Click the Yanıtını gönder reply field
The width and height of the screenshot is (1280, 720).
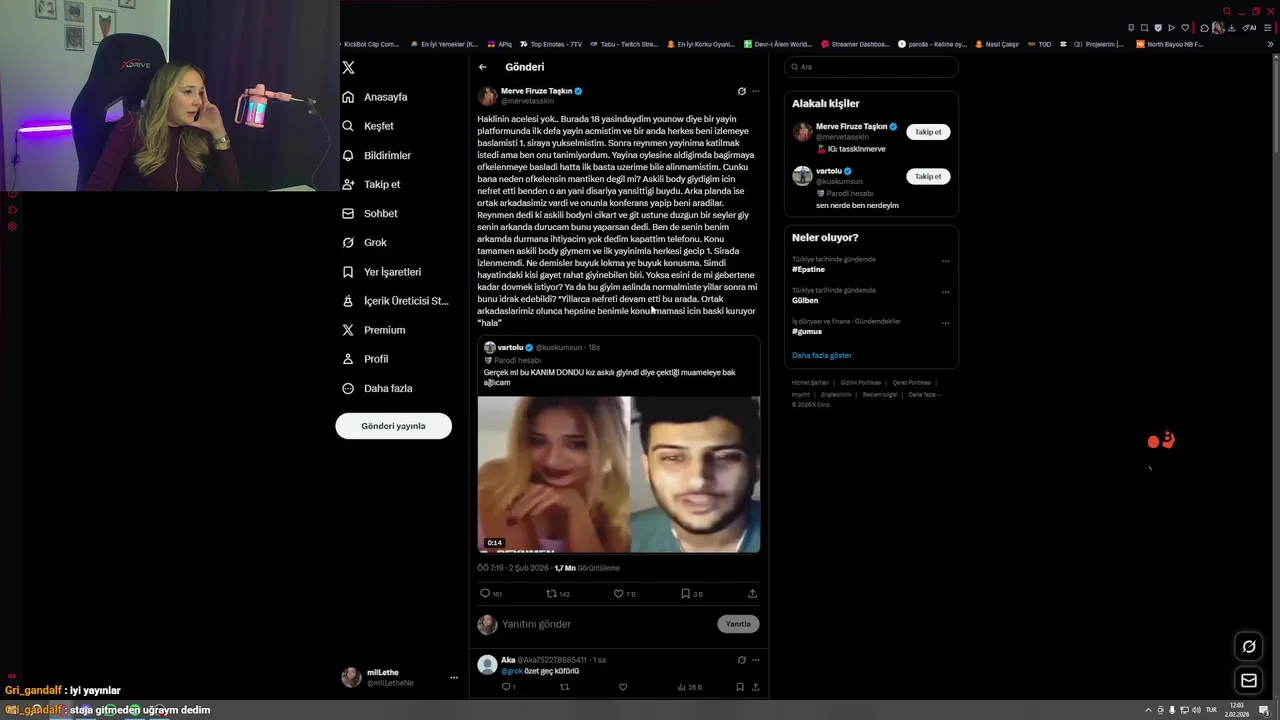click(607, 624)
